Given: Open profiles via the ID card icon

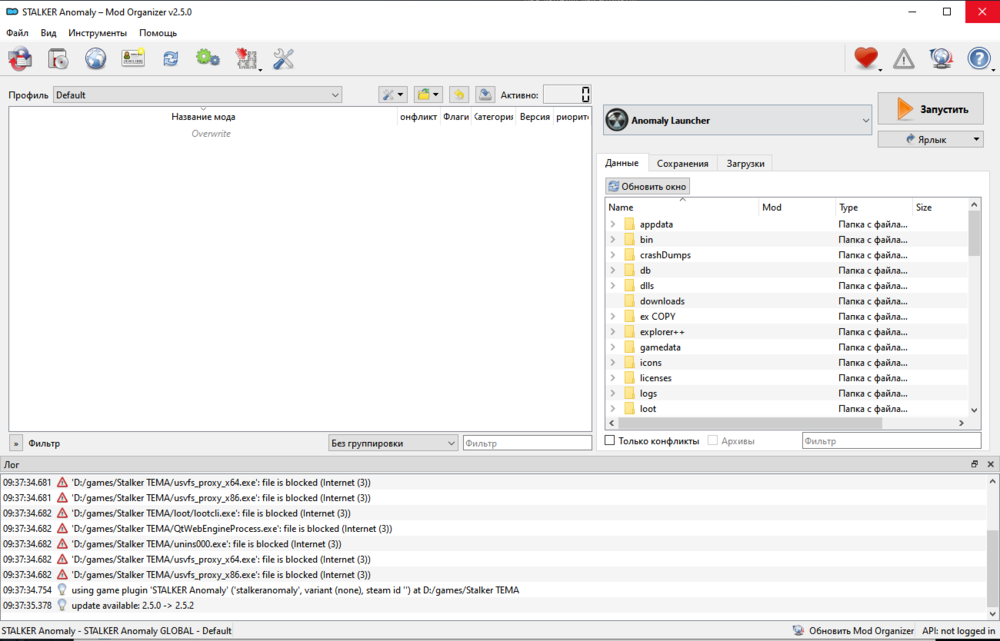Looking at the screenshot, I should [133, 59].
